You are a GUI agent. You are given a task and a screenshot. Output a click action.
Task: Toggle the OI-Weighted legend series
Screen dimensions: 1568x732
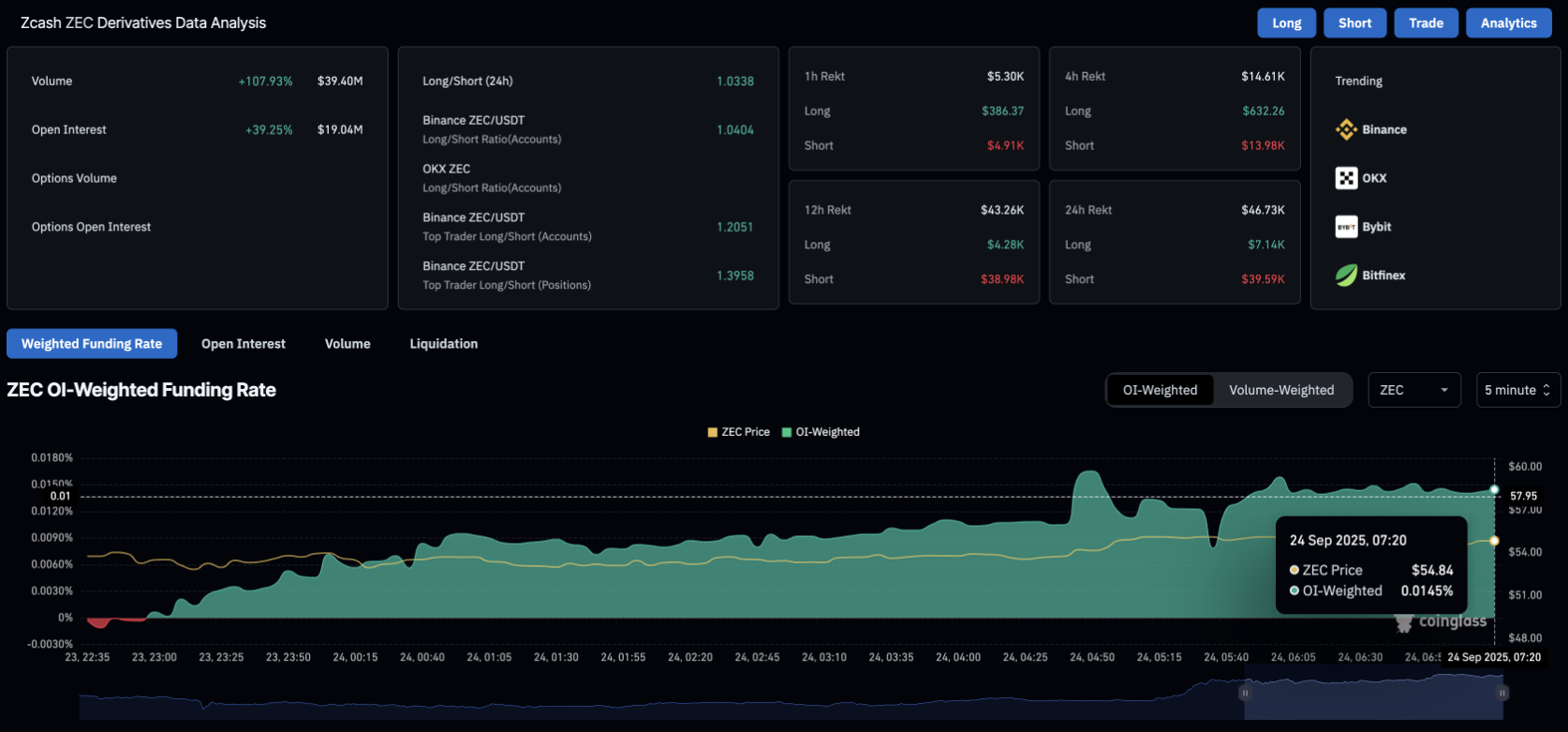pyautogui.click(x=821, y=432)
